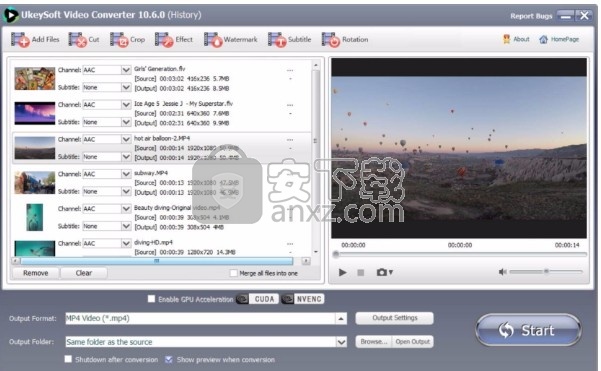The image size is (601, 371).
Task: Clear the file list
Action: (84, 273)
